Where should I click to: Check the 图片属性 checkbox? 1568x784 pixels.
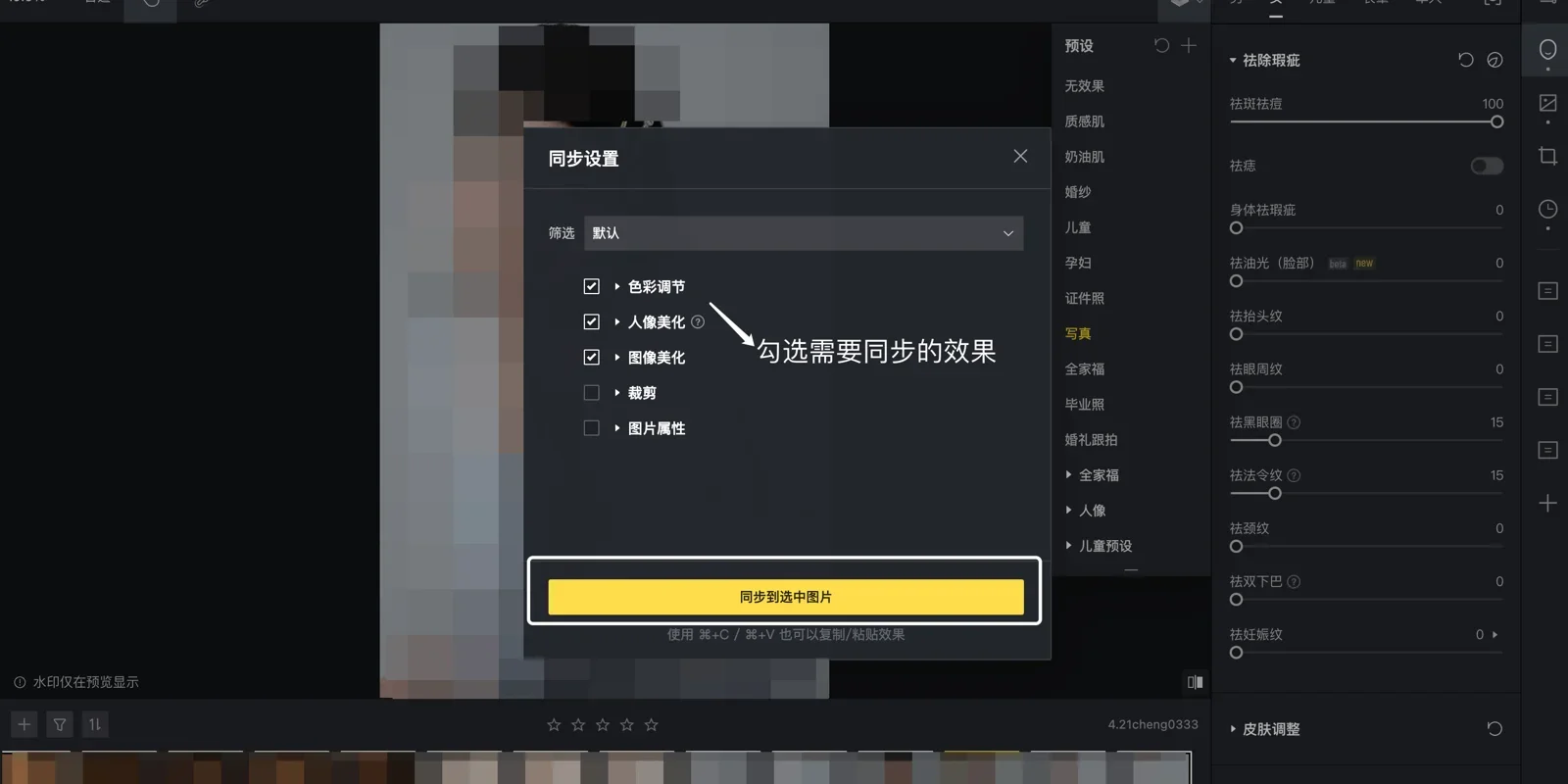click(x=591, y=428)
